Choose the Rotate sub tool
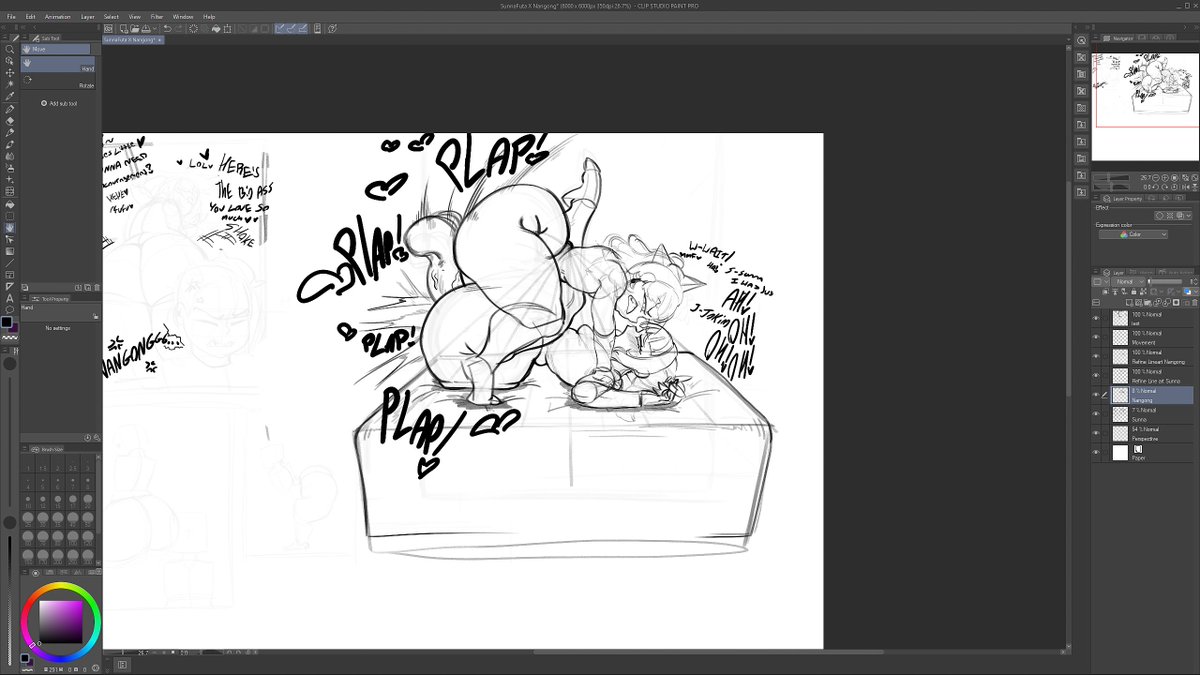The height and width of the screenshot is (675, 1200). (x=57, y=81)
